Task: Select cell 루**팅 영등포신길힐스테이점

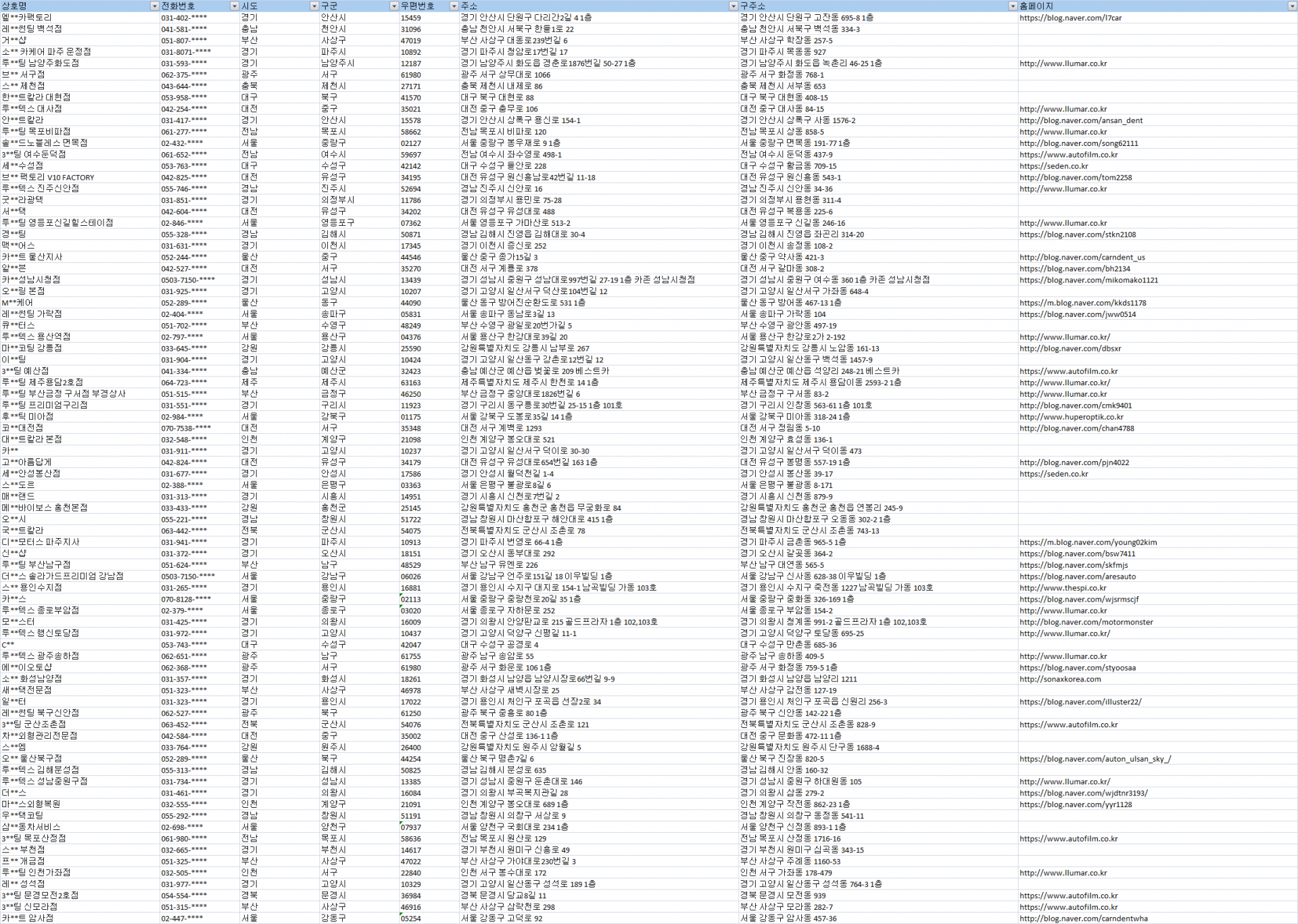Action: 57,222
